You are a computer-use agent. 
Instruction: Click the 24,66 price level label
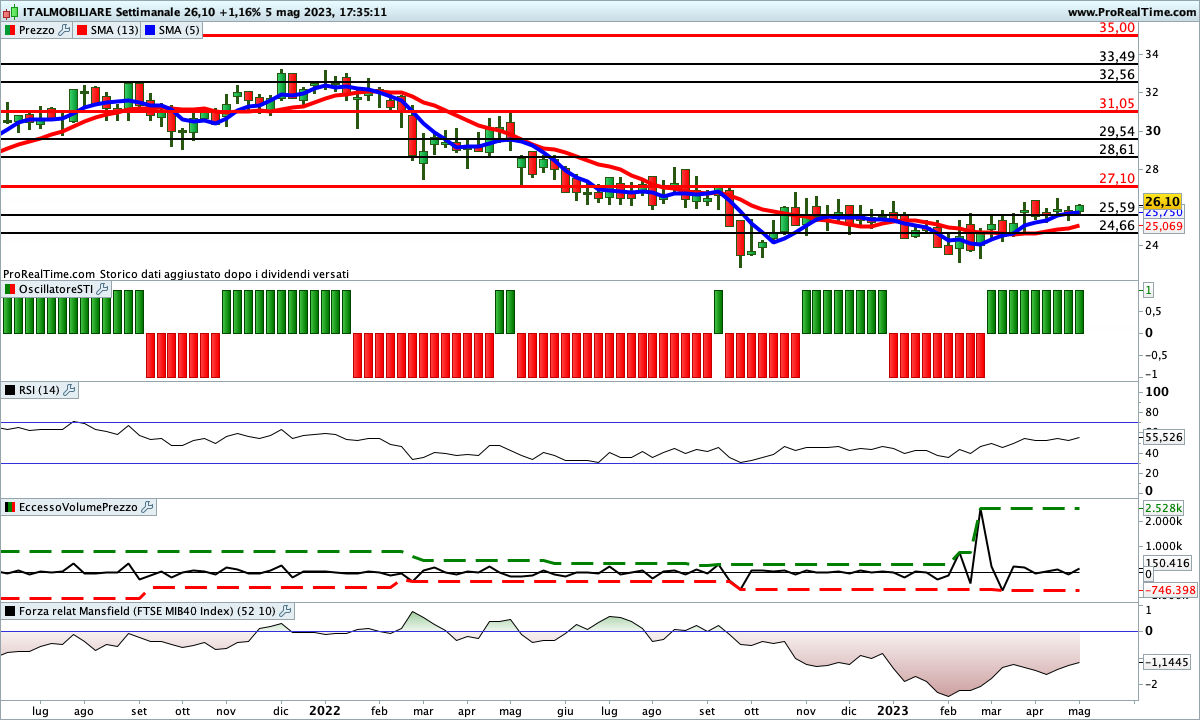tap(1117, 225)
